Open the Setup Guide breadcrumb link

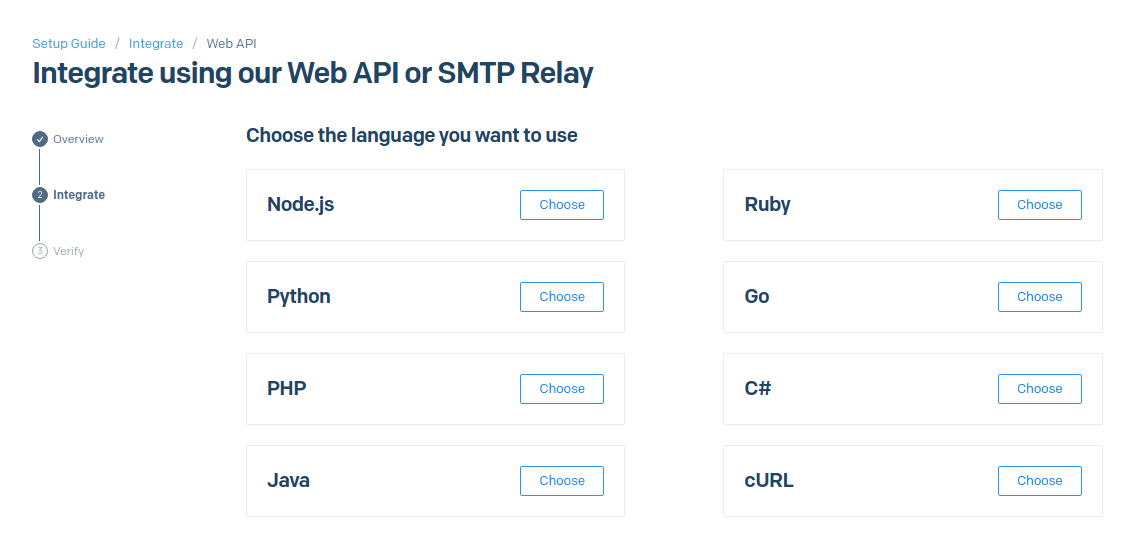pyautogui.click(x=69, y=44)
